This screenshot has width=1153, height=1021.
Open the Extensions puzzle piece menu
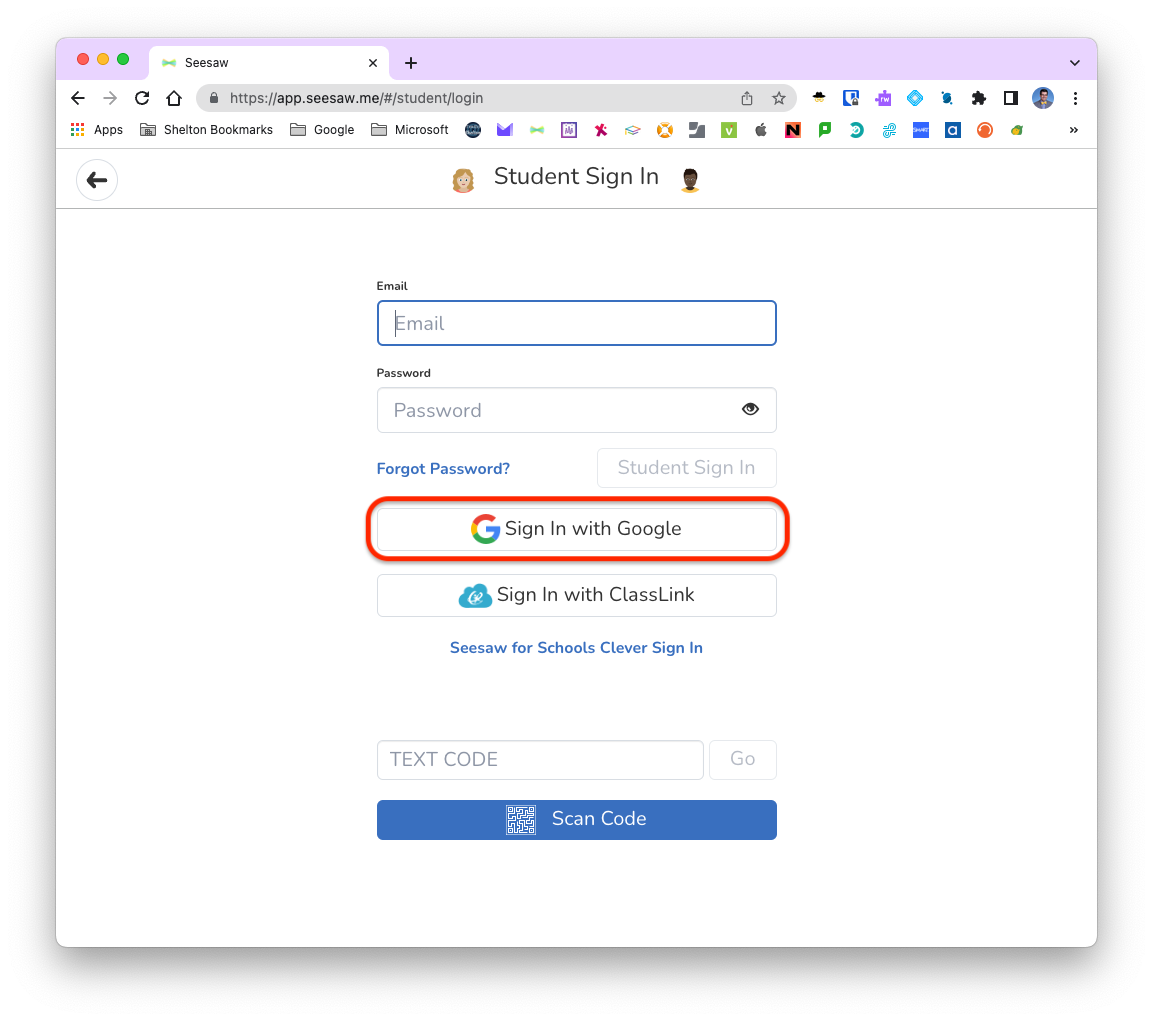(979, 98)
